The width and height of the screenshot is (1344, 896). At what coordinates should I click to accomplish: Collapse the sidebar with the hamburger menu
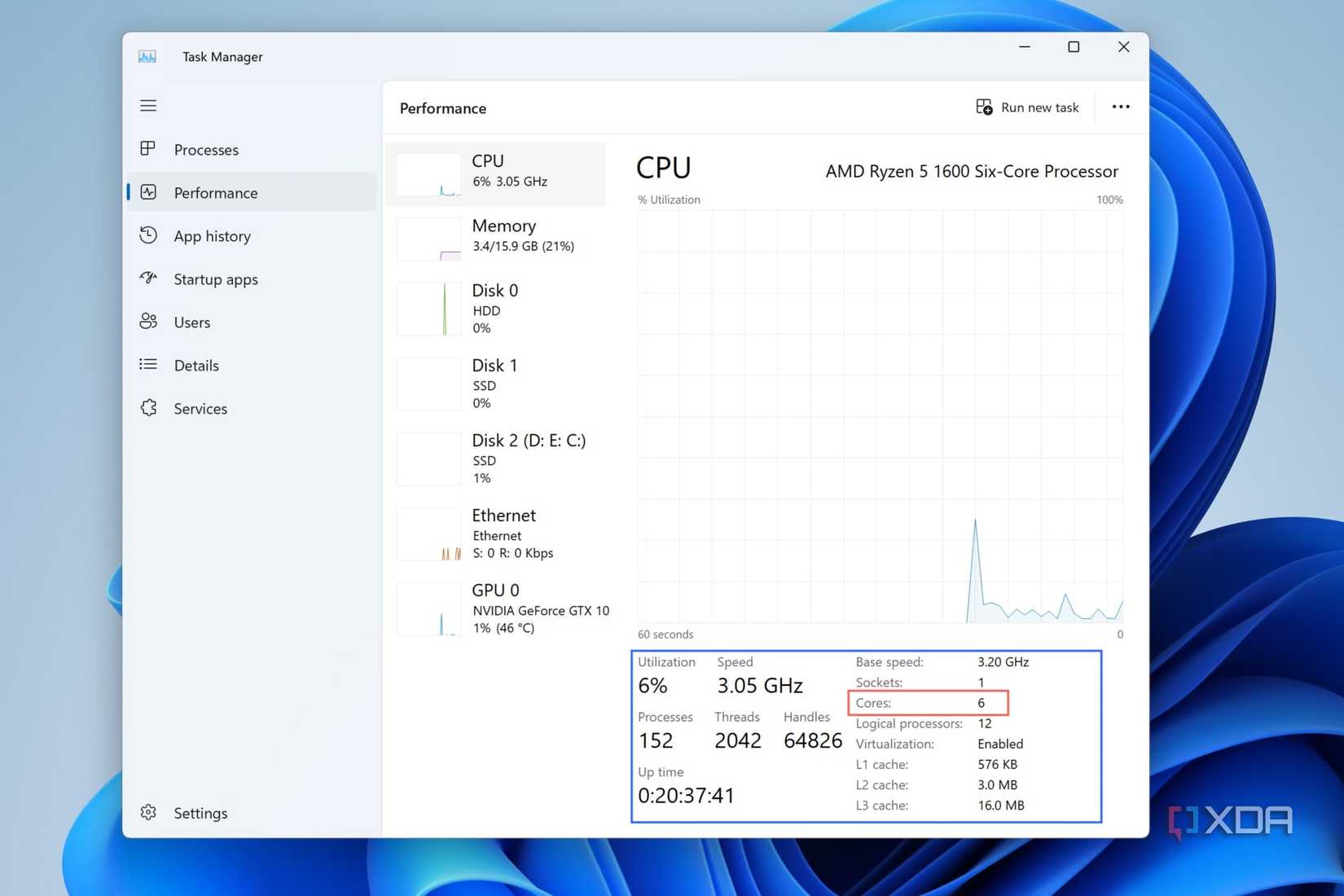(x=147, y=105)
